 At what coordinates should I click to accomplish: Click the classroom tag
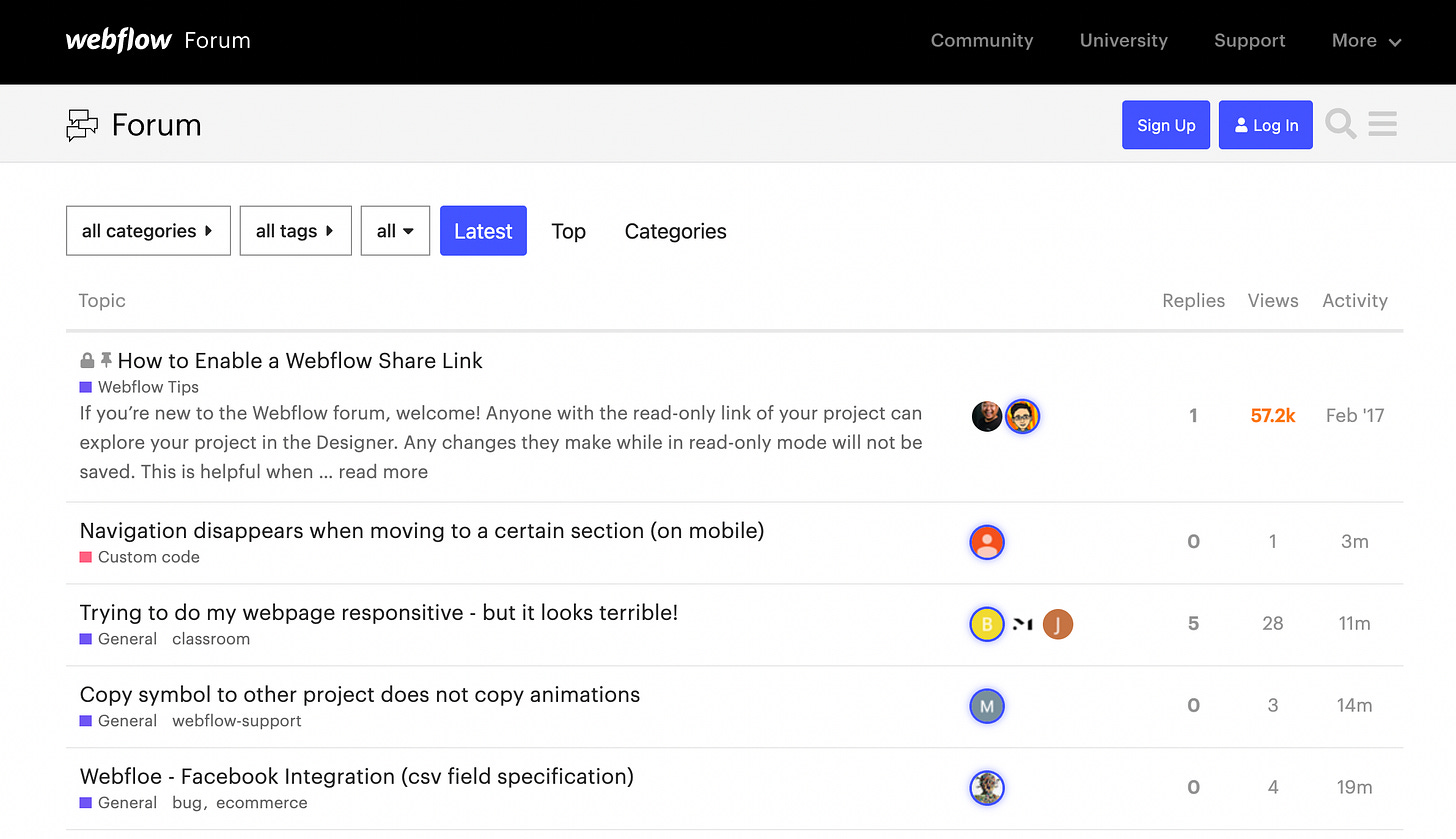(x=211, y=639)
